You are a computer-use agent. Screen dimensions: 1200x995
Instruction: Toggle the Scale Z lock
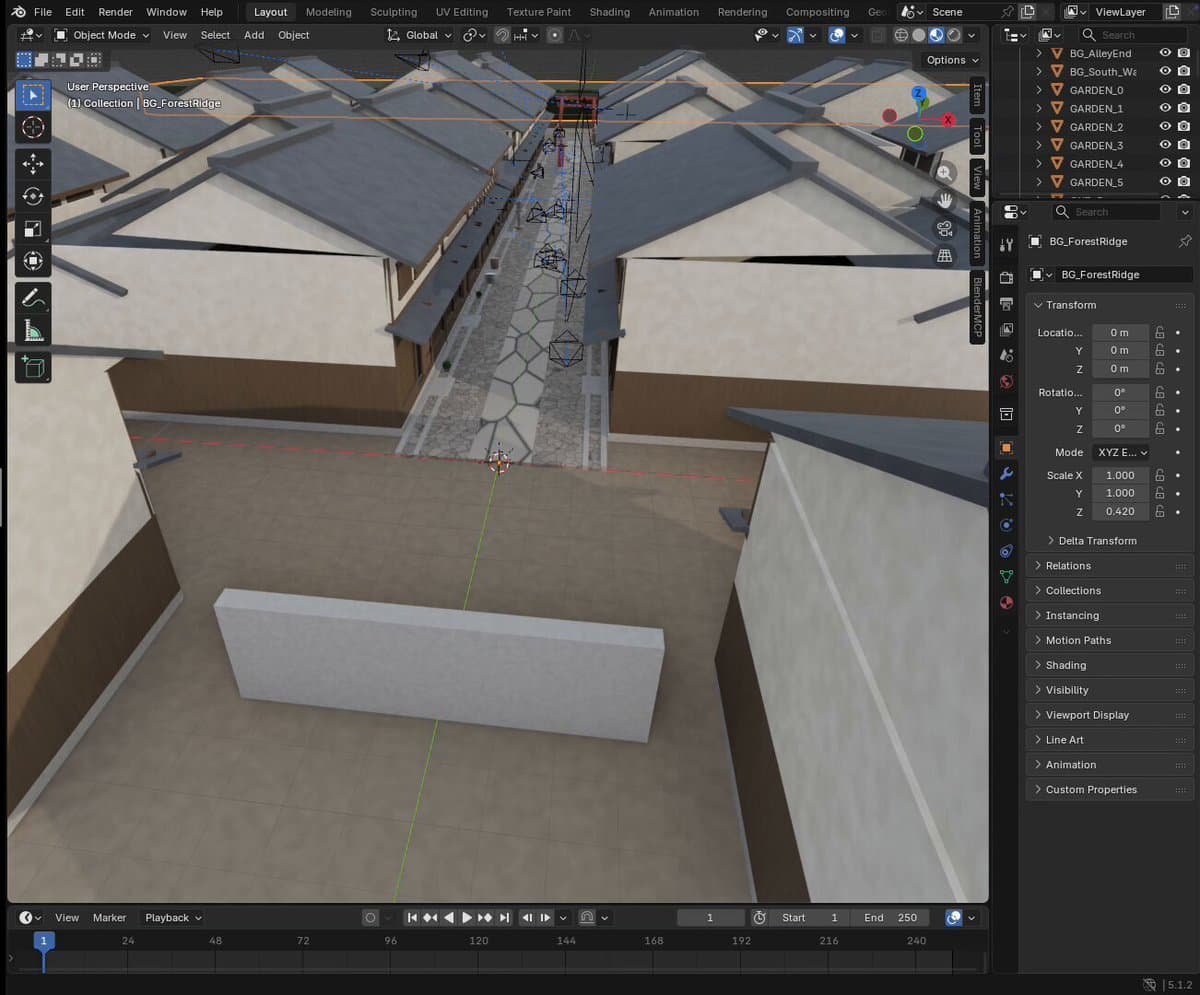1160,511
